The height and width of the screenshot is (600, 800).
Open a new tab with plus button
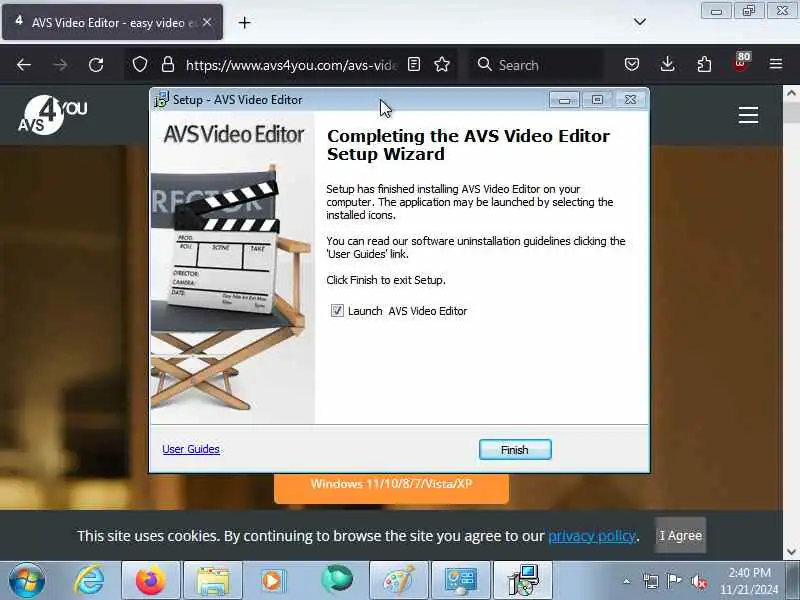click(244, 22)
